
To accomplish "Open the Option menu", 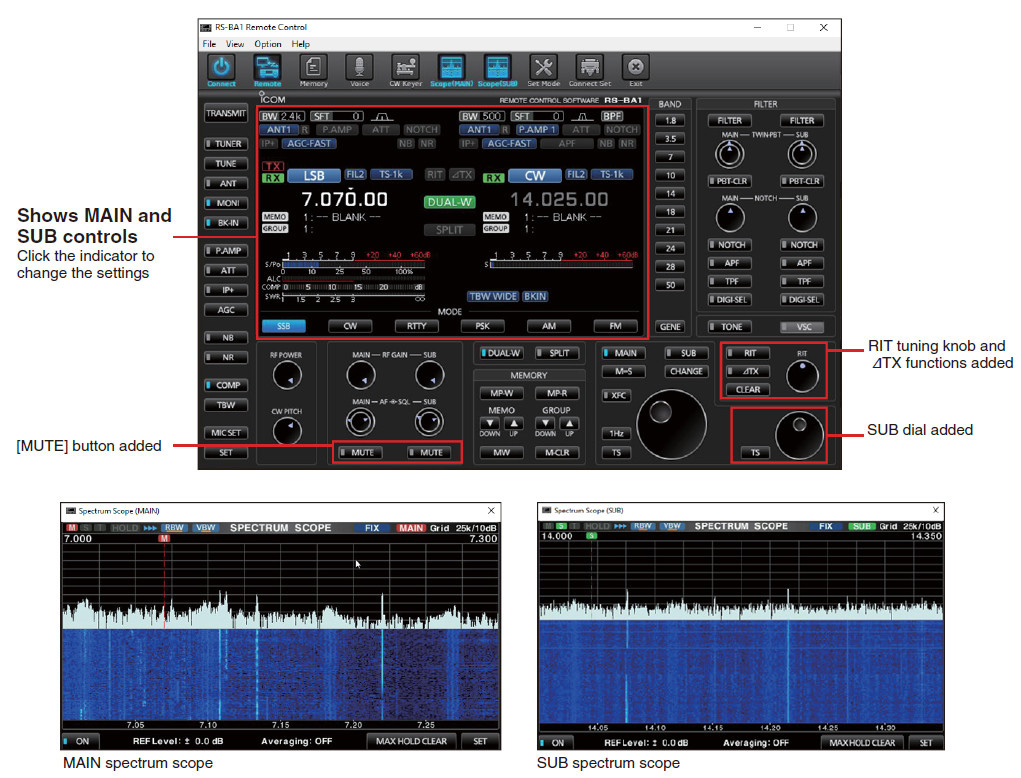I will click(268, 44).
